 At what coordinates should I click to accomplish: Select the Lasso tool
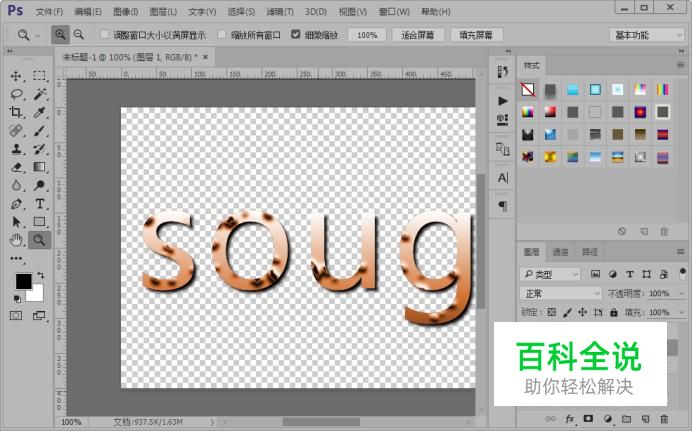pyautogui.click(x=16, y=94)
